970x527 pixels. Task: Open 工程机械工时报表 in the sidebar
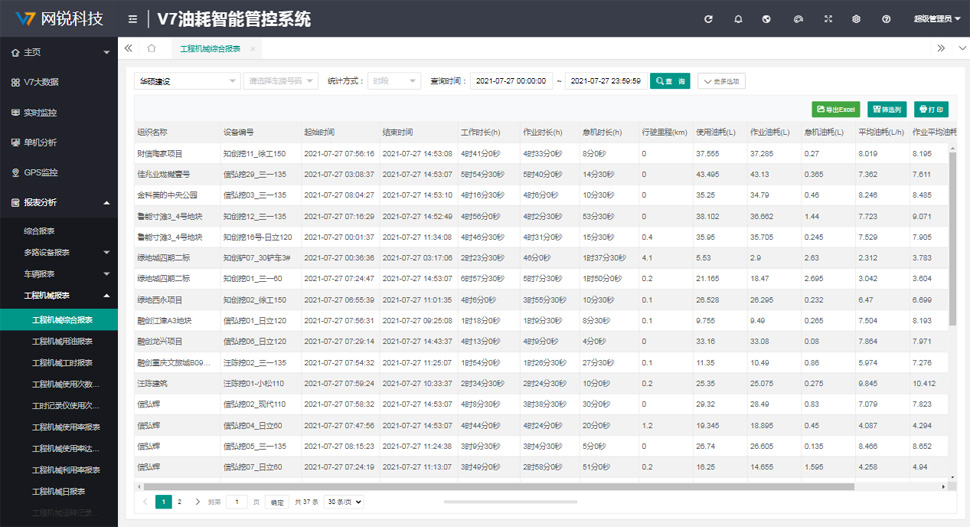59,363
